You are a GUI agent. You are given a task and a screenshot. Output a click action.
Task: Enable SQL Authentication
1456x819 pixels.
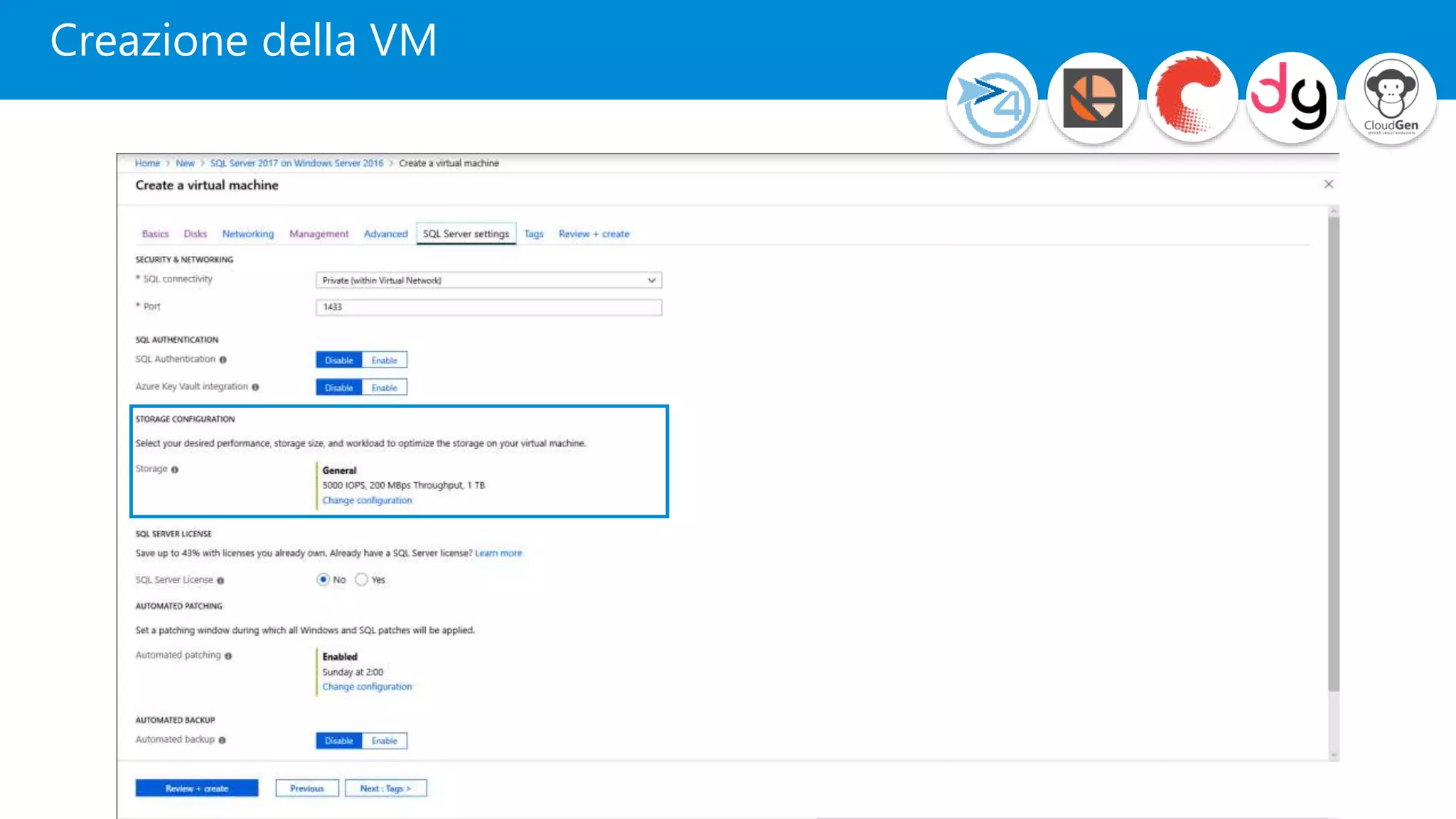point(385,360)
